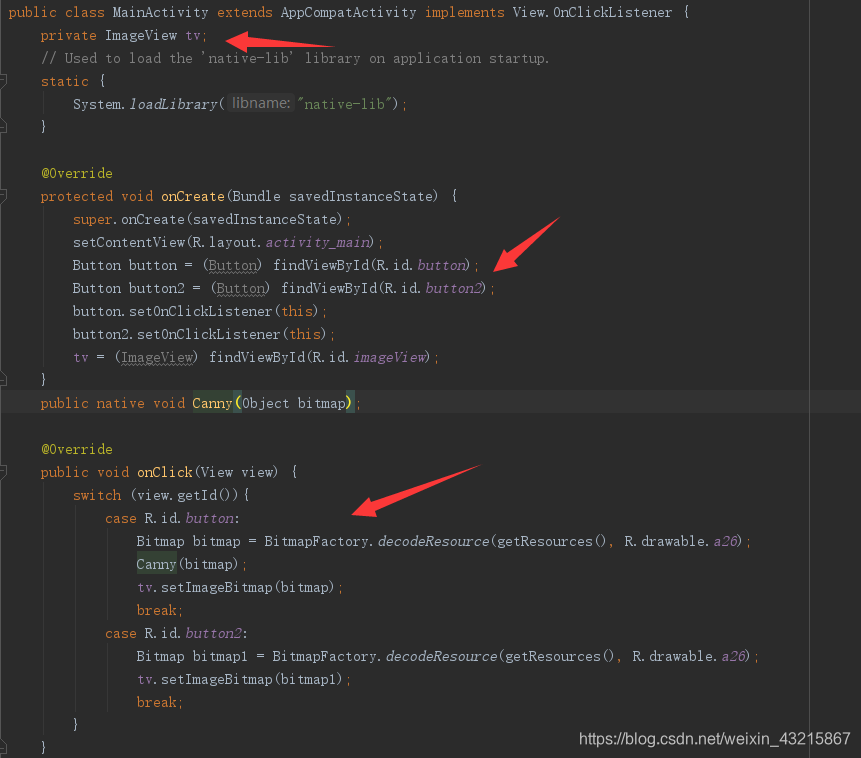Collapse the static block fold marker
This screenshot has height=758, width=861.
(x=3, y=81)
